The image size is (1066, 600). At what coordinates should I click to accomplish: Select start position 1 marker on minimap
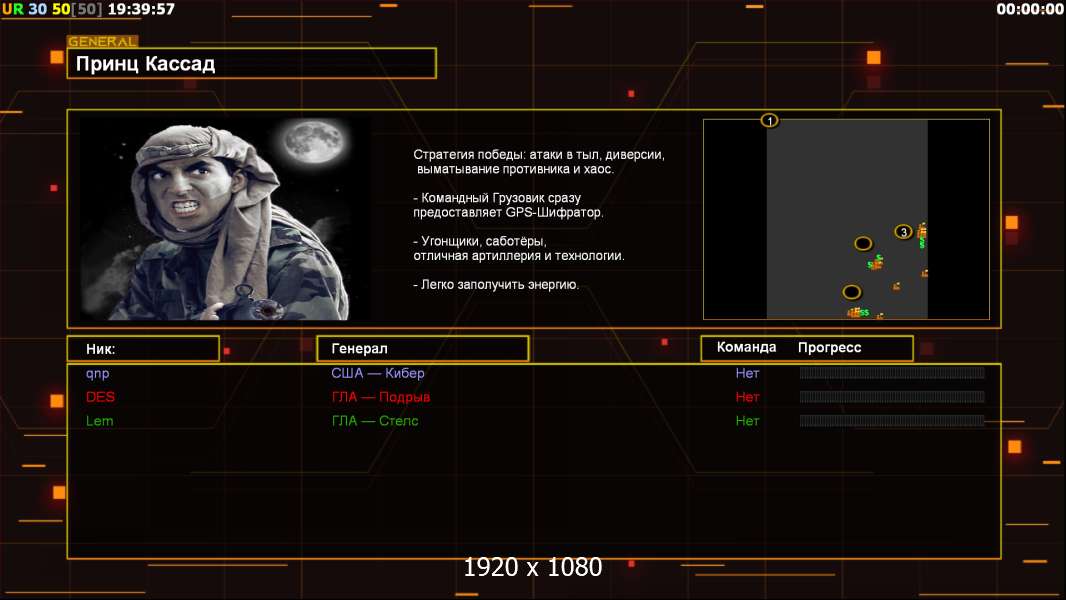(769, 121)
